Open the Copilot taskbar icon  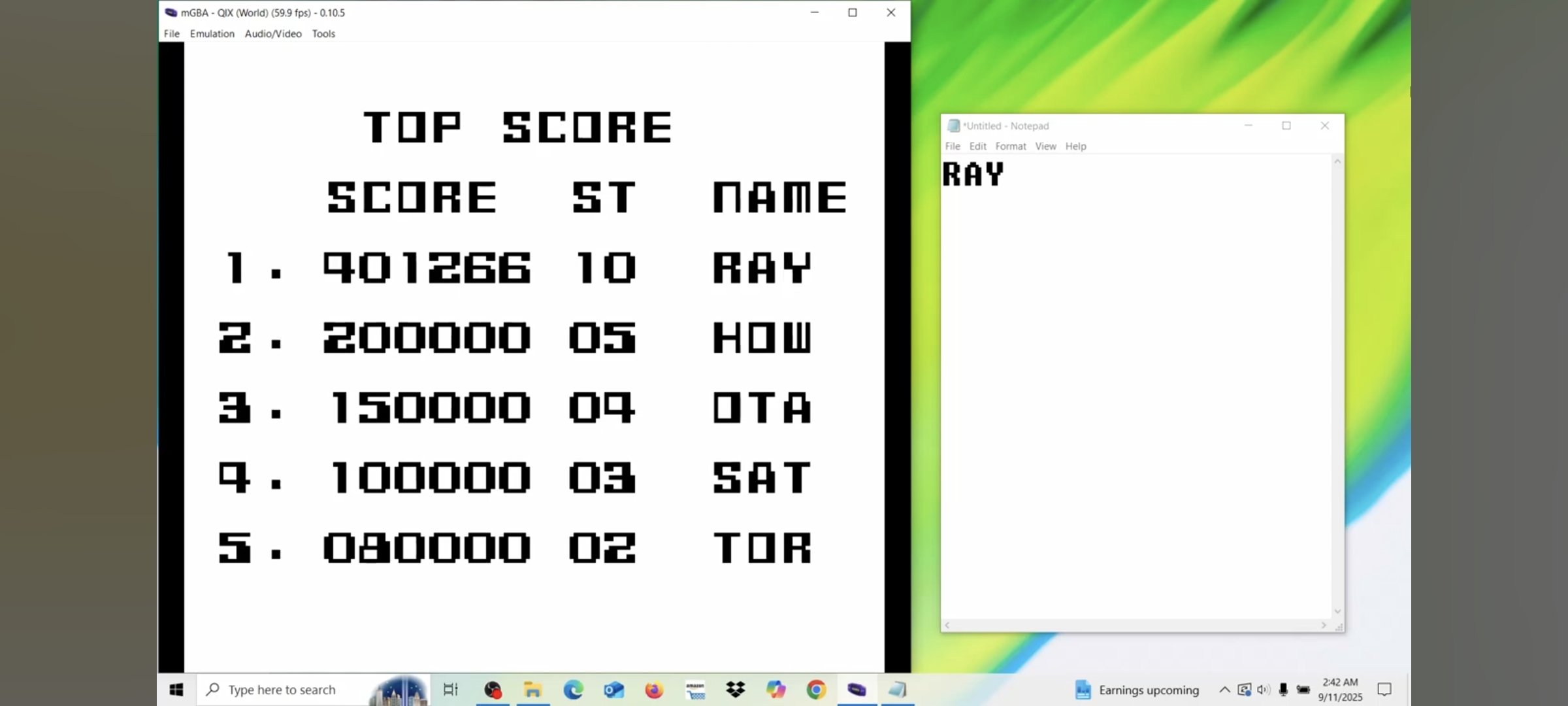click(776, 690)
